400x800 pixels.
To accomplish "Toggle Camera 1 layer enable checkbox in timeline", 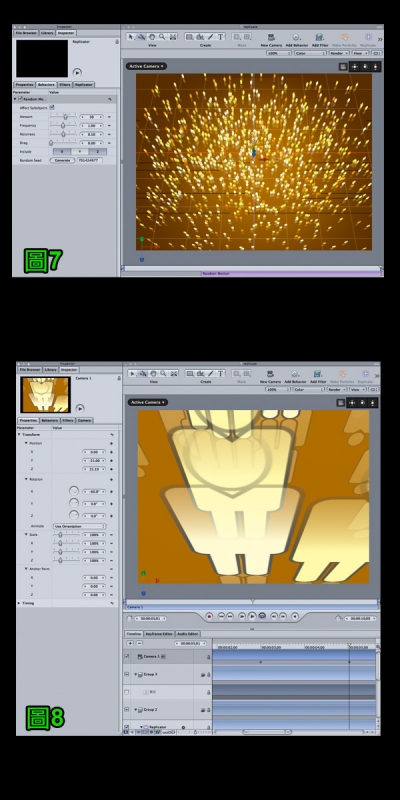I will tap(127, 657).
